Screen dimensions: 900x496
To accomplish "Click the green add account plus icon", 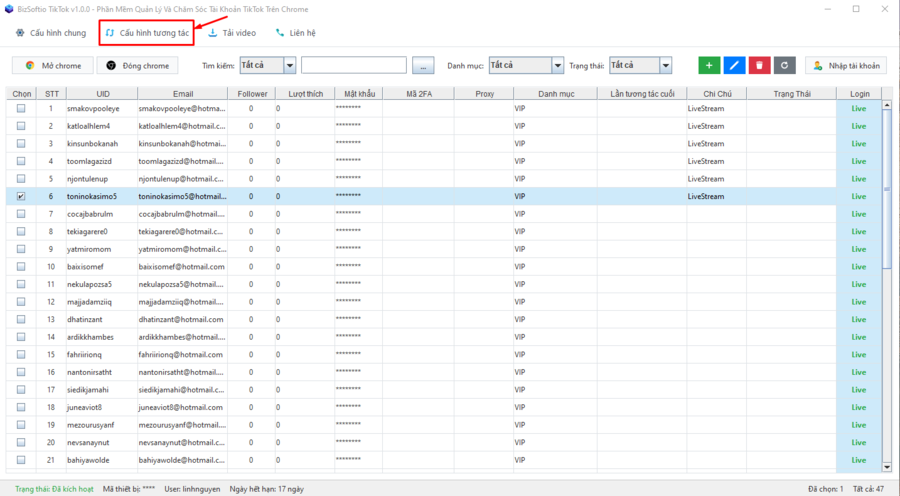I will (x=709, y=65).
